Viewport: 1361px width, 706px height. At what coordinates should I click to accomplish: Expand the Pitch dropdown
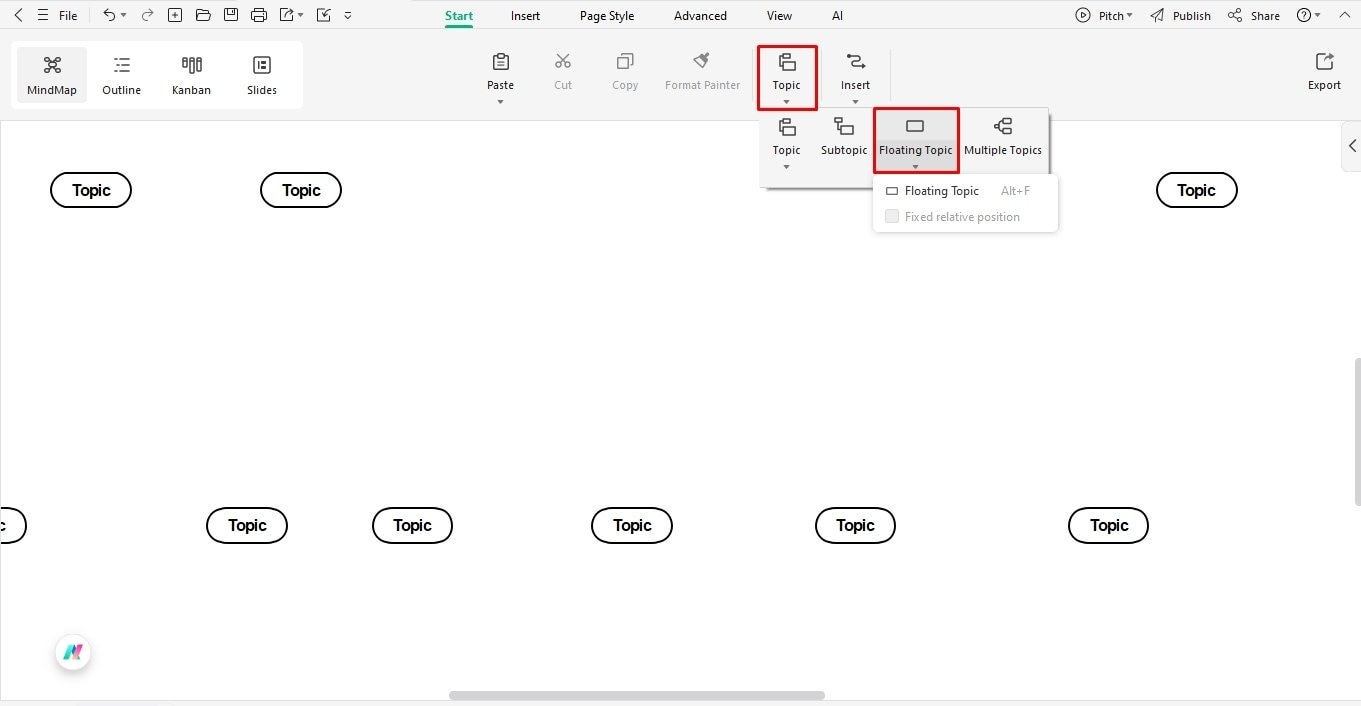(1129, 15)
